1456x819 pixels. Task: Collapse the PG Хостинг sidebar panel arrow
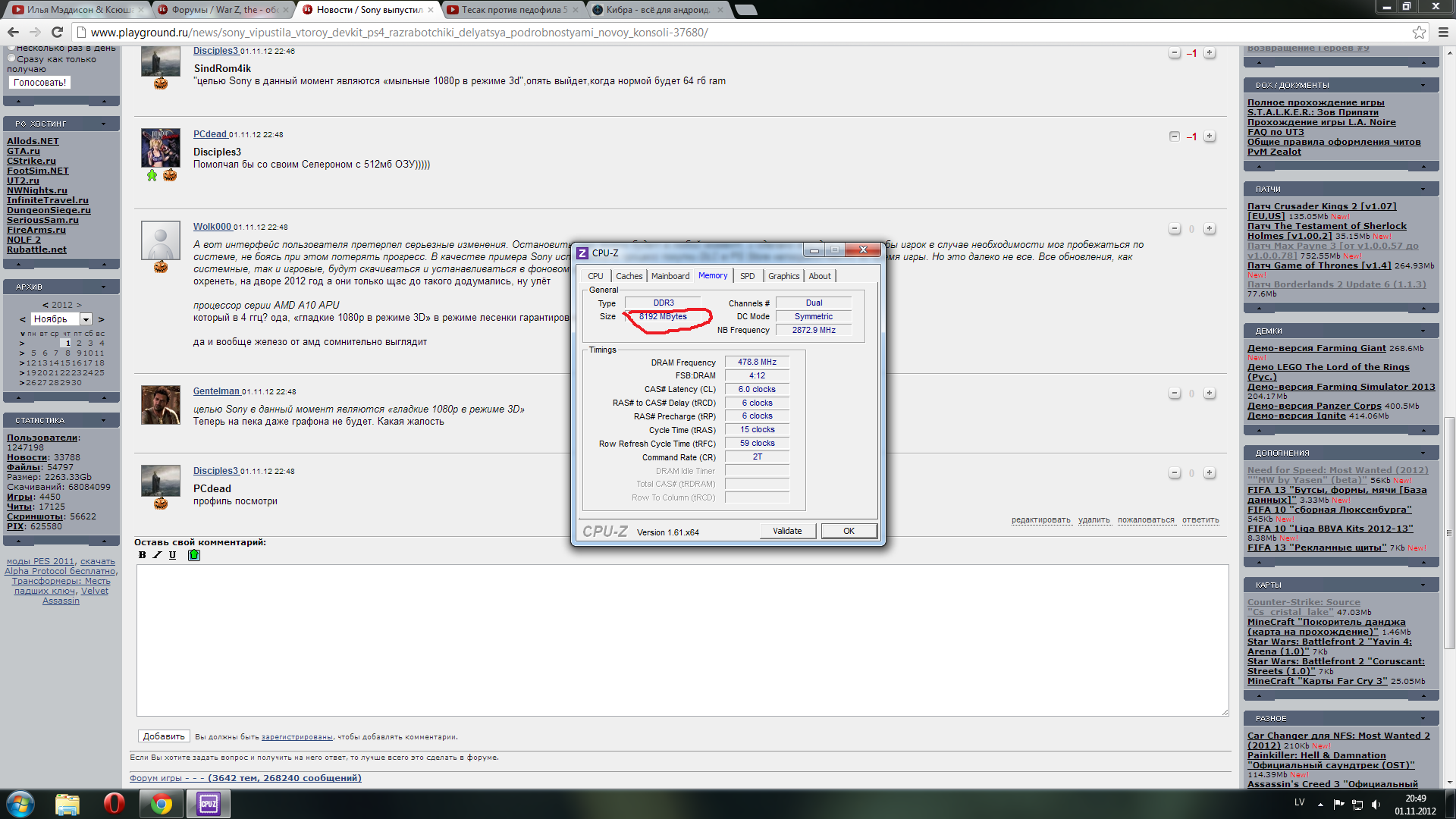point(104,124)
